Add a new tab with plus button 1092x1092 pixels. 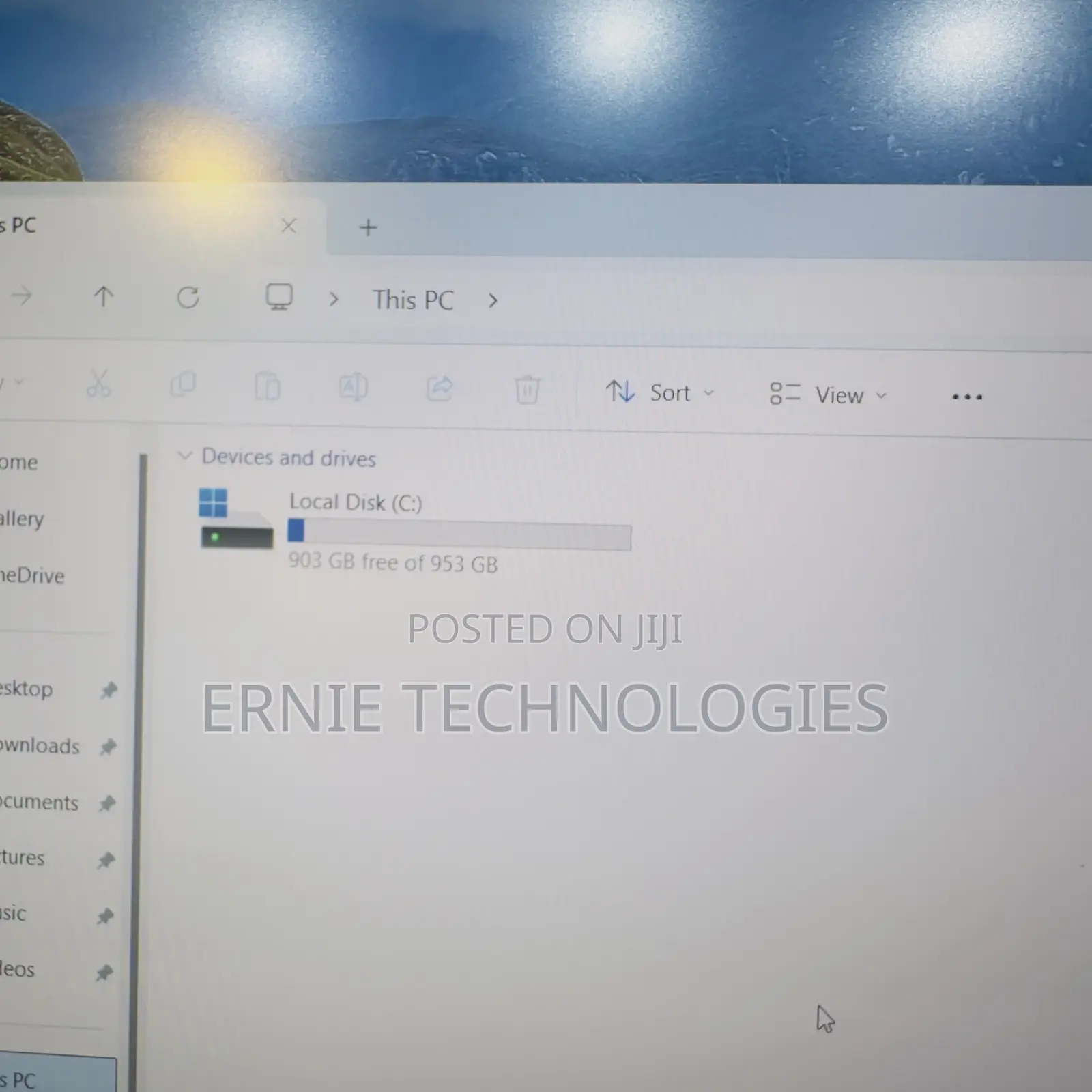point(368,227)
